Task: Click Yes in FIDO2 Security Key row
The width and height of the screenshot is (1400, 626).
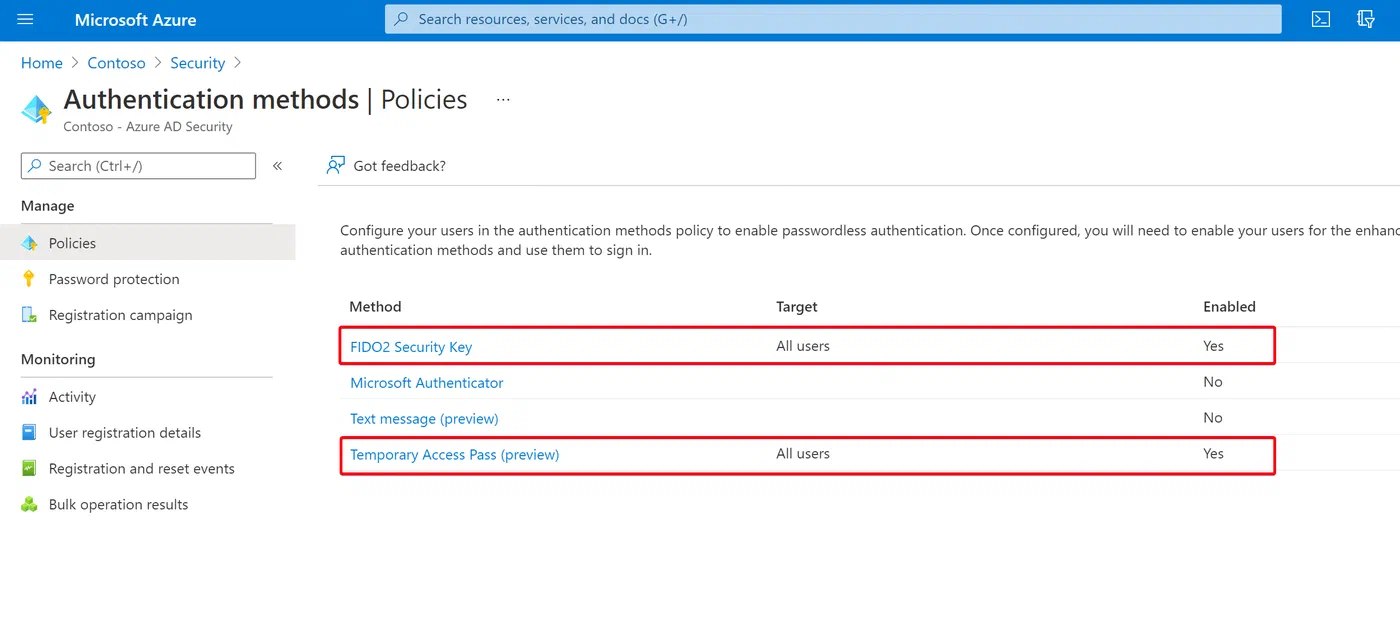Action: [1213, 346]
